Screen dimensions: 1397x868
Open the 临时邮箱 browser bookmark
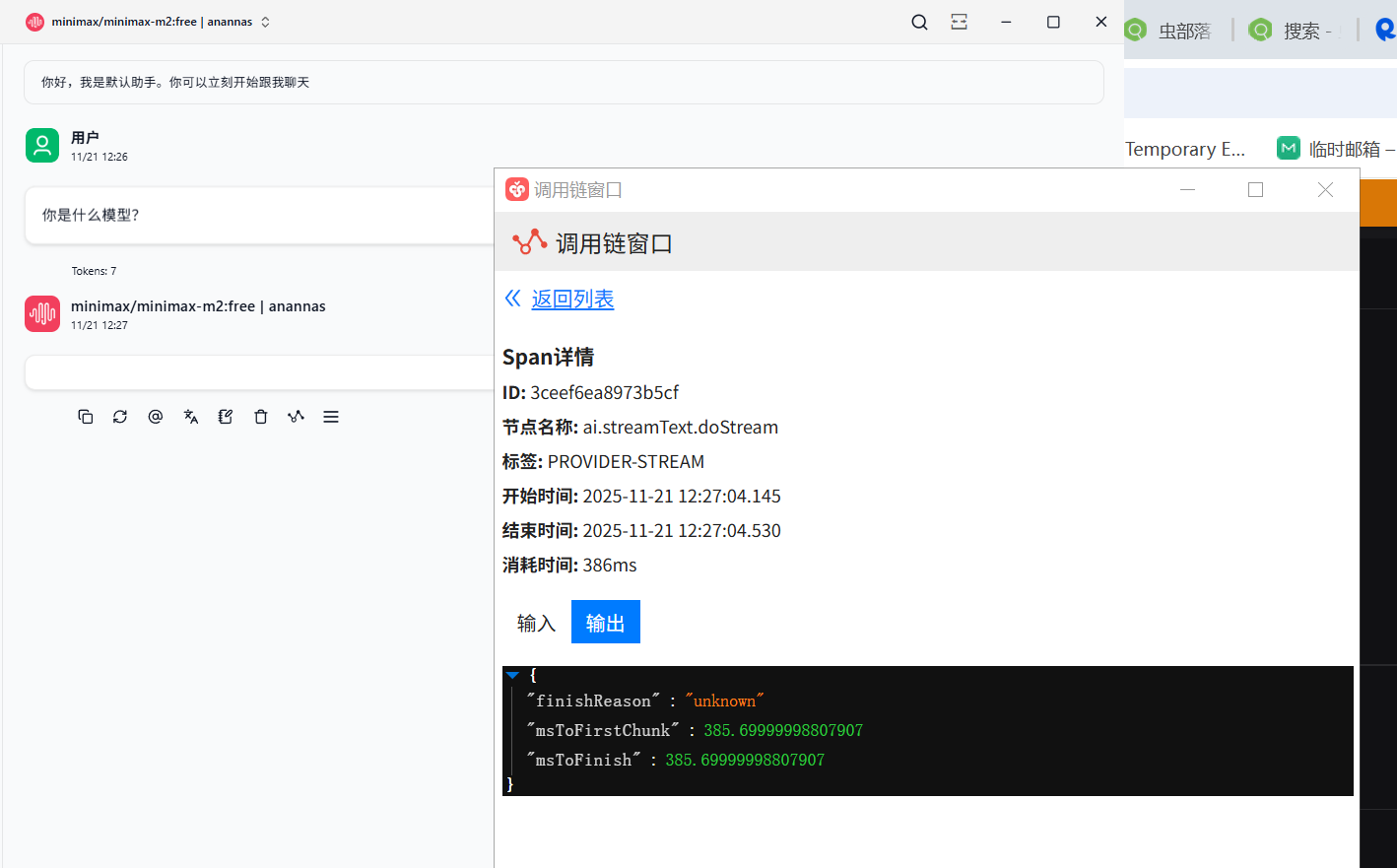point(1335,149)
